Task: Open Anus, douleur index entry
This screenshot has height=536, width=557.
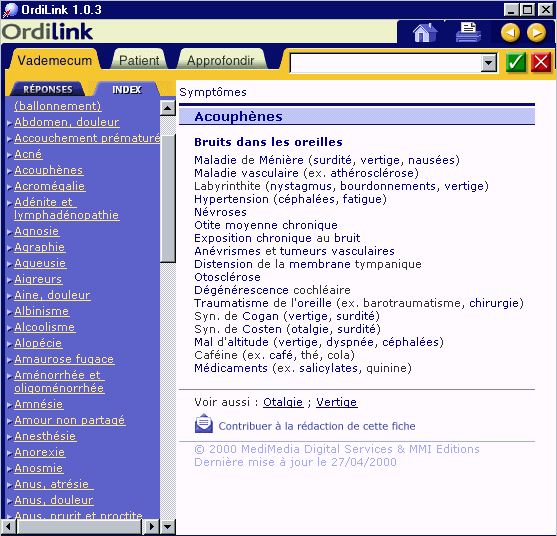Action: [54, 500]
